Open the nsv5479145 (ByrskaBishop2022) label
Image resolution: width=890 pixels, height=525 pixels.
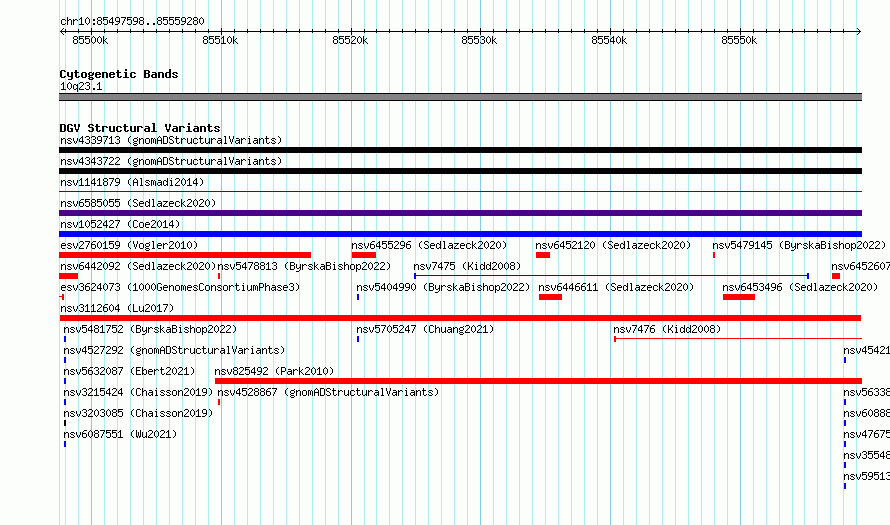click(799, 245)
